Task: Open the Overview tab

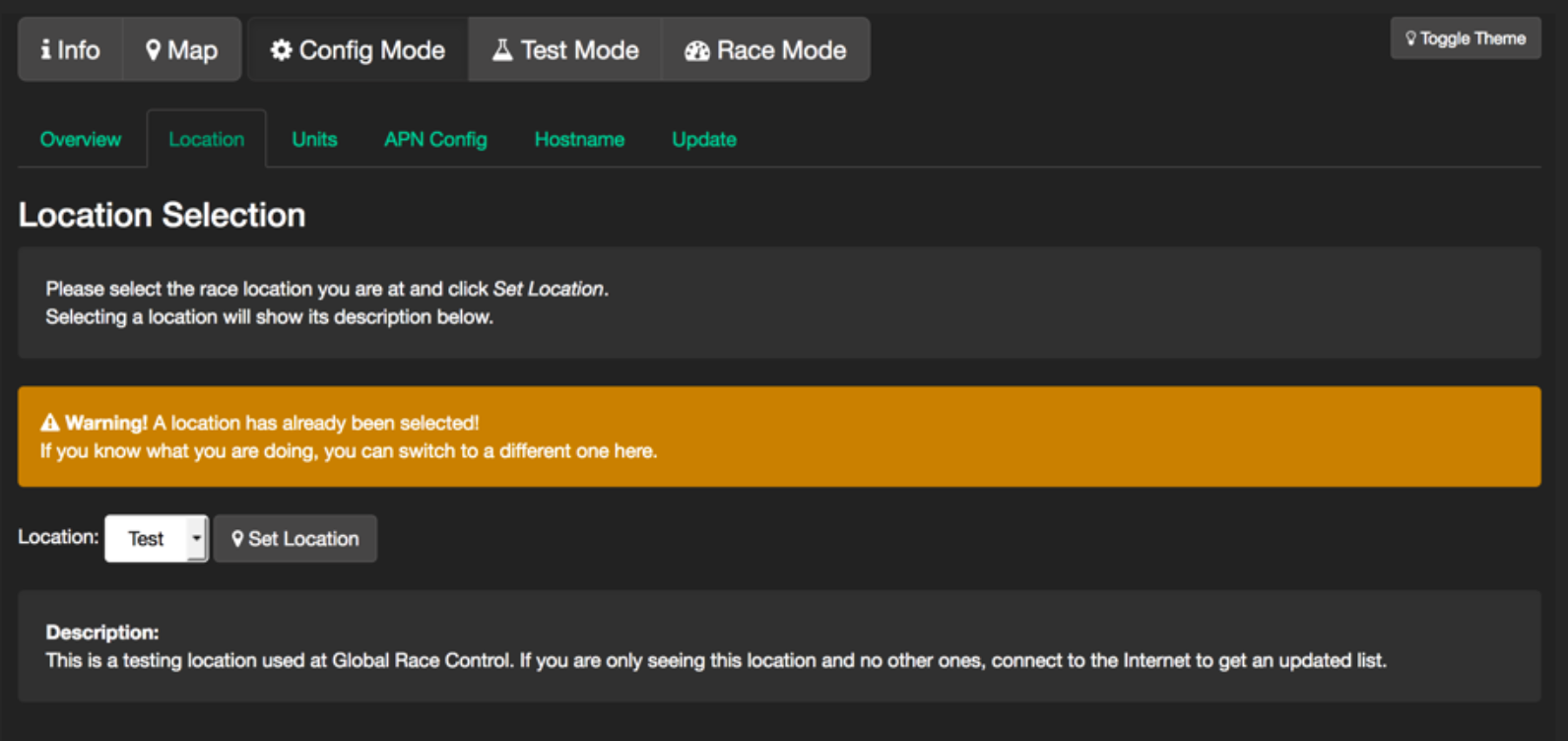Action: tap(81, 139)
